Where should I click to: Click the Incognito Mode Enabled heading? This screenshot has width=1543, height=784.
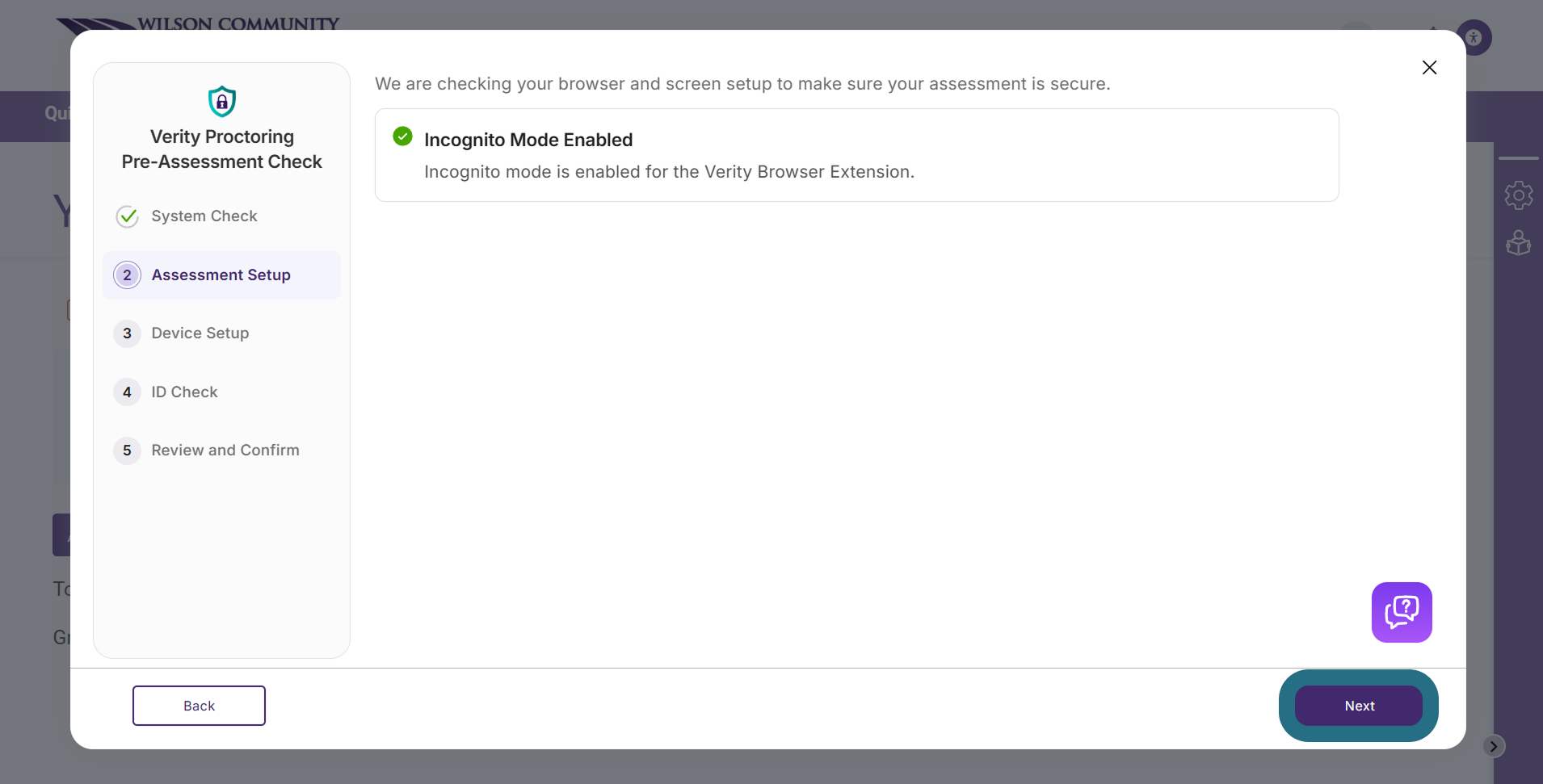pos(528,140)
